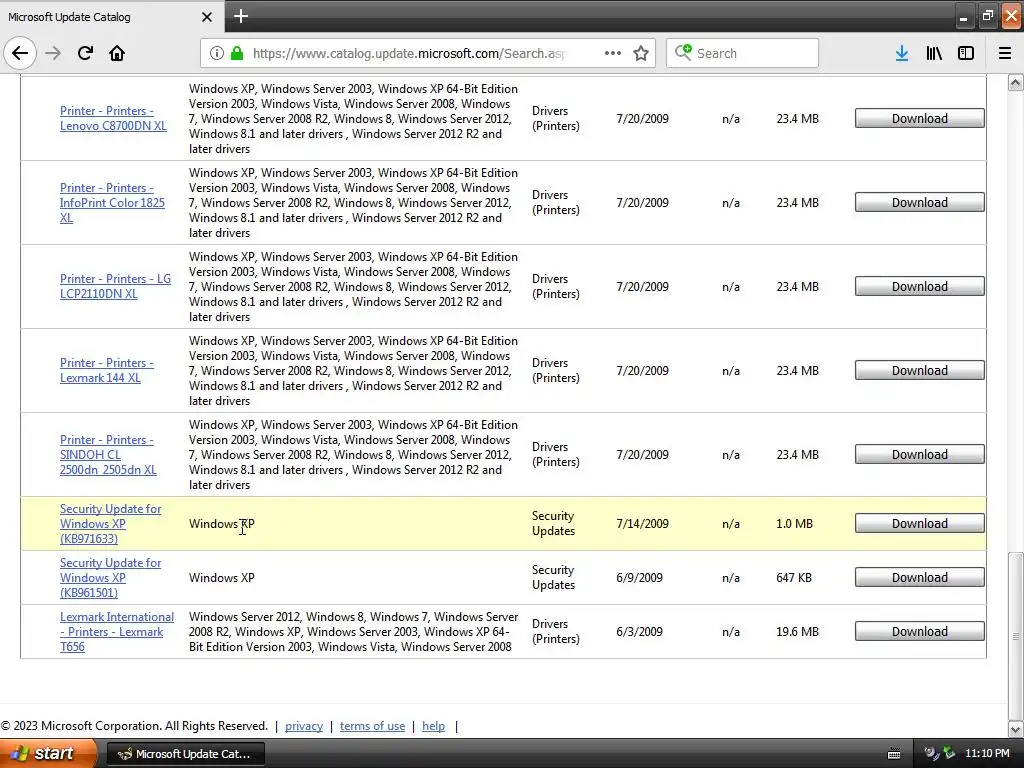Download the SINDOH CL 2500dn driver
The image size is (1024, 768).
point(920,455)
